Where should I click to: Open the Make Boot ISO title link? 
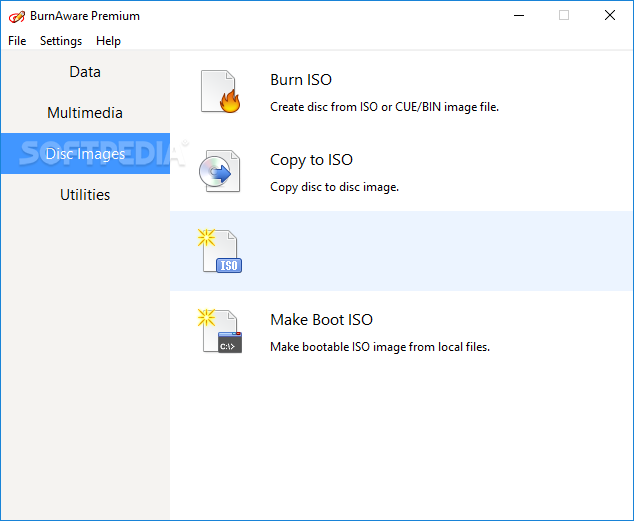(321, 320)
